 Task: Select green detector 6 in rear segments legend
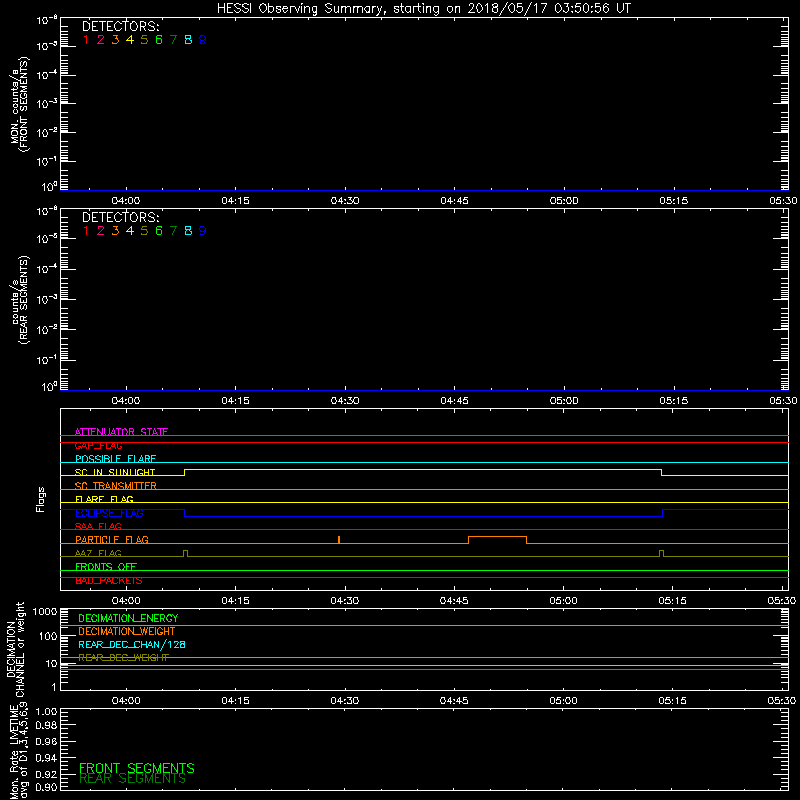coord(159,231)
